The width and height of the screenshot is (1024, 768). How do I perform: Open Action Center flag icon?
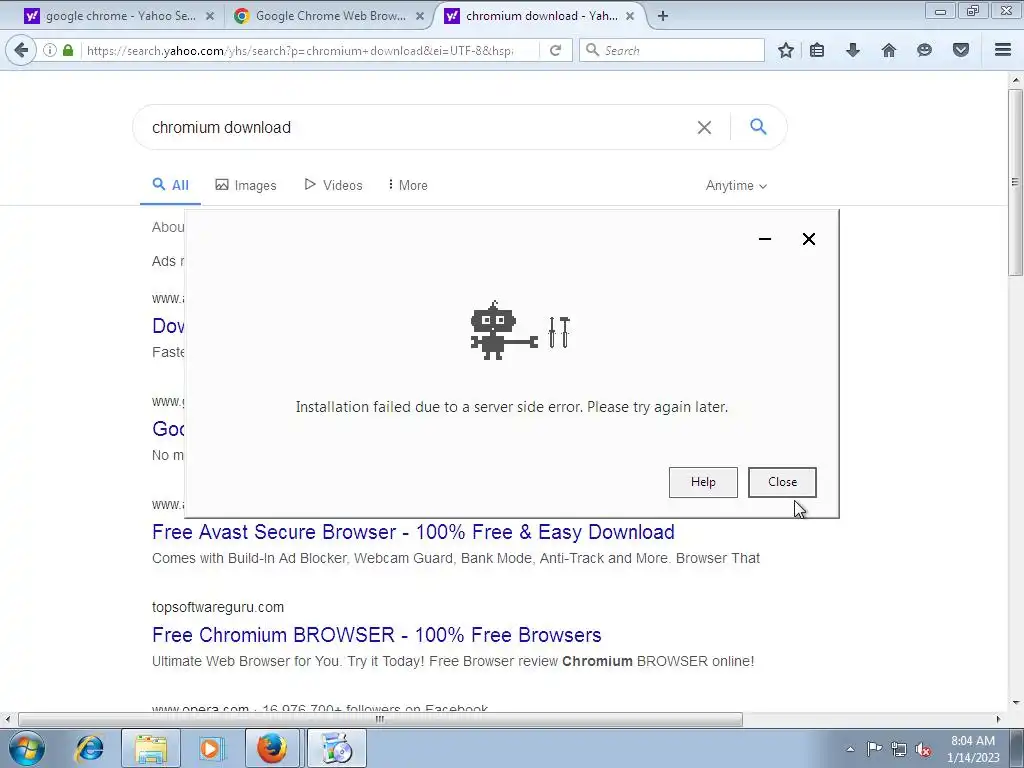click(x=874, y=749)
